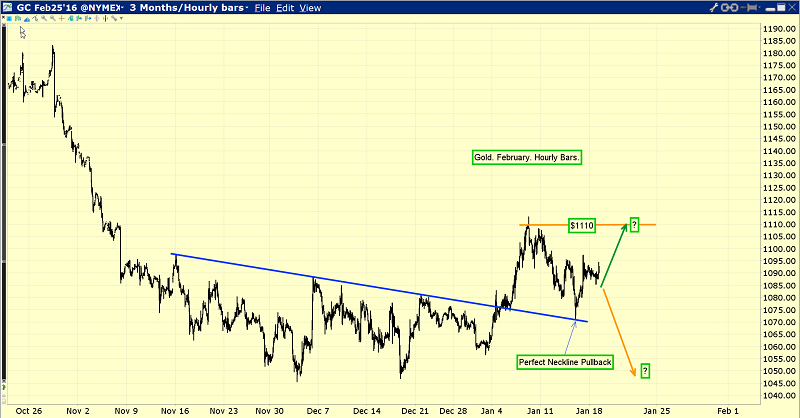Click the green and blue vertical line icon

click(x=105, y=18)
